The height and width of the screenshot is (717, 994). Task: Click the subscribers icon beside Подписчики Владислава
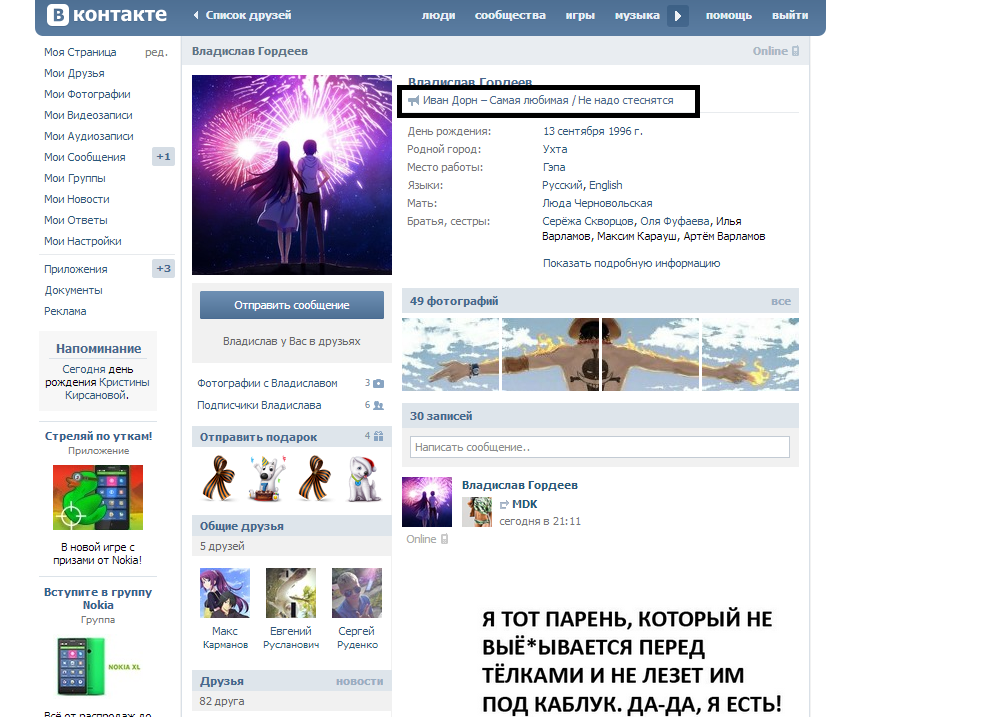[x=378, y=405]
